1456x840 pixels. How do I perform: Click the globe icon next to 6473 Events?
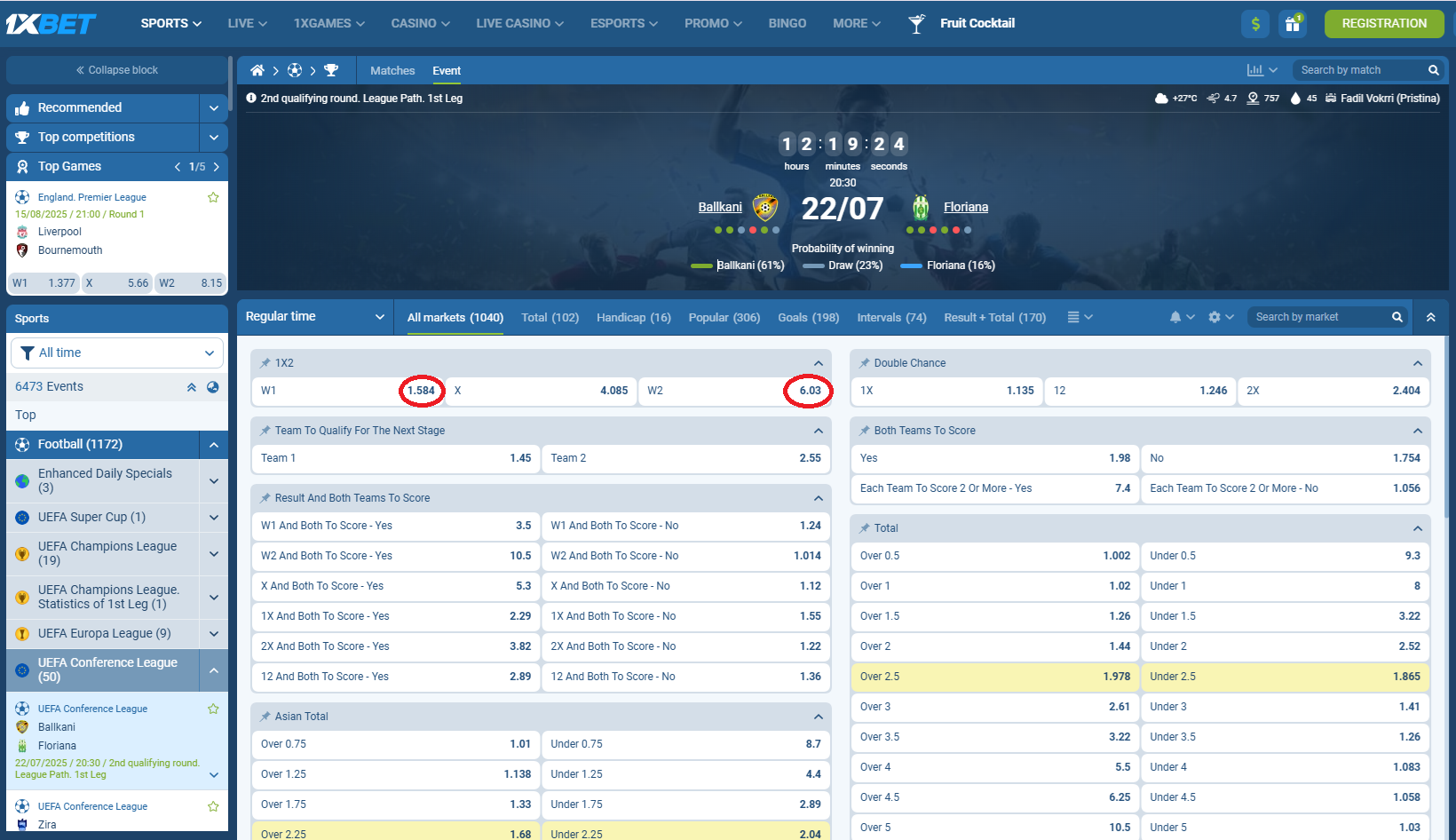click(x=213, y=387)
